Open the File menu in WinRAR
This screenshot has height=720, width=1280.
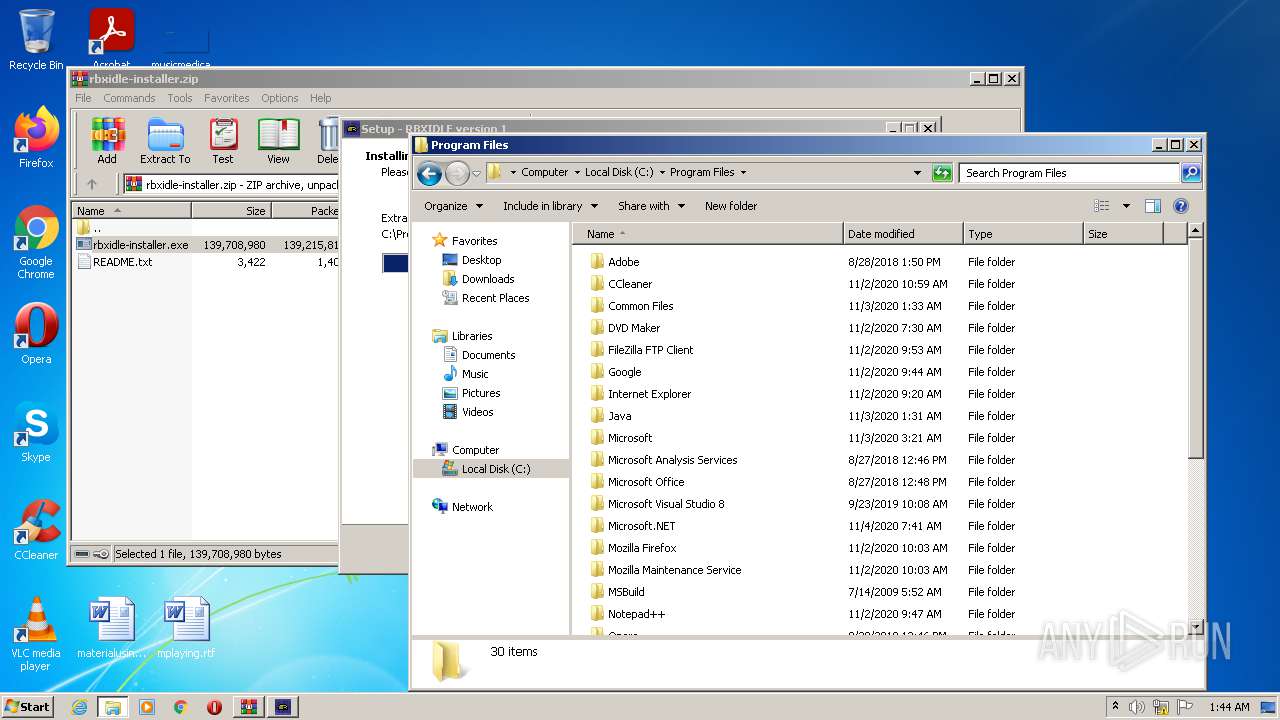point(83,98)
